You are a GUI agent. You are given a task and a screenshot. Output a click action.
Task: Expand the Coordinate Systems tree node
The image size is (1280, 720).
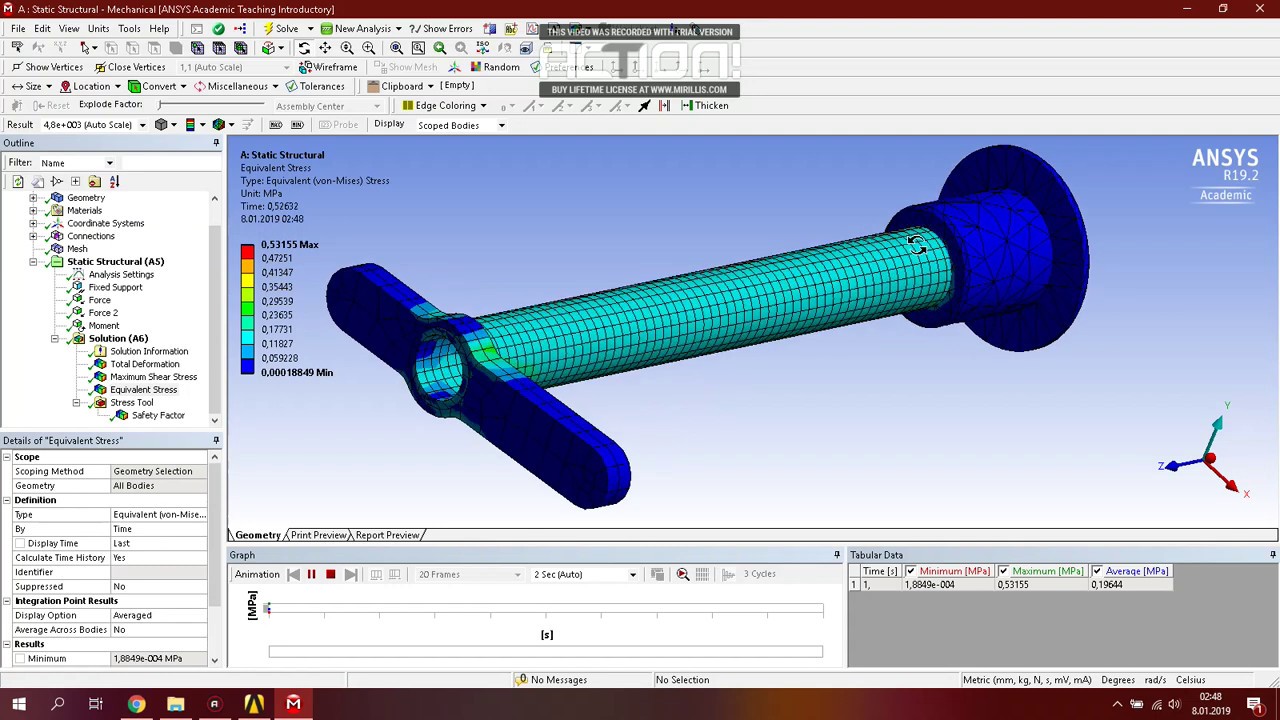tap(33, 223)
